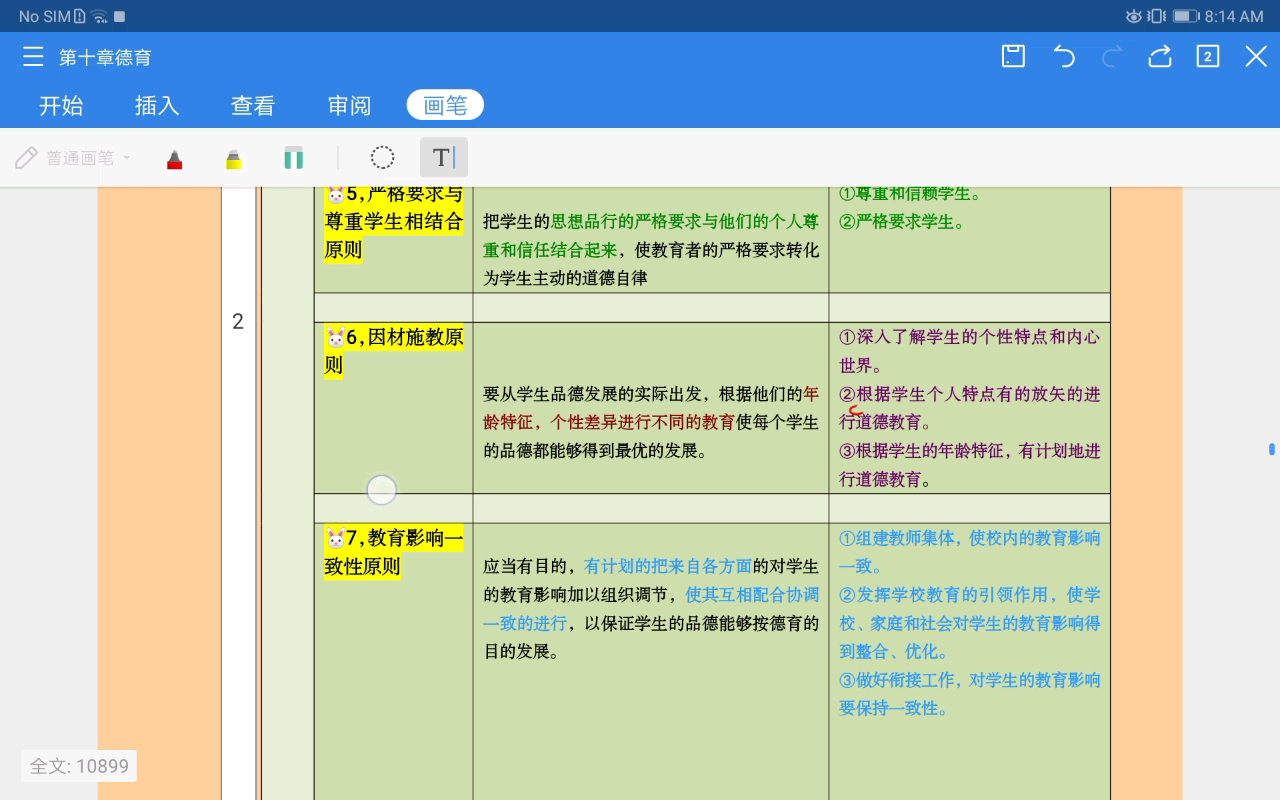Click the text 目的发展。
Viewport: 1280px width, 800px height.
[x=521, y=652]
